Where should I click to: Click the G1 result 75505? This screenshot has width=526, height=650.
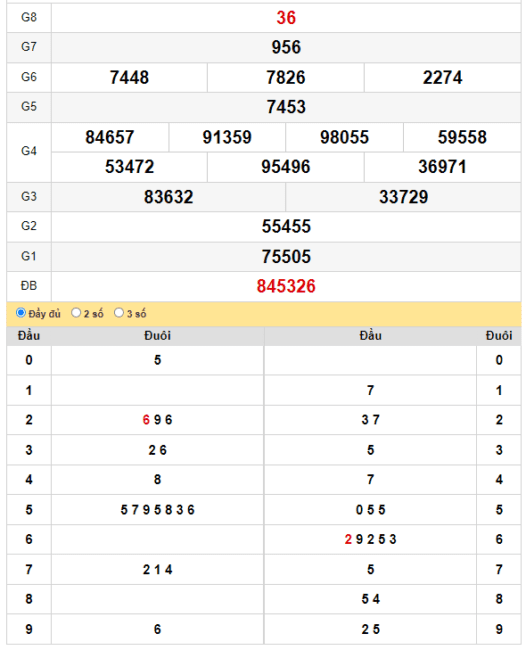coord(286,257)
